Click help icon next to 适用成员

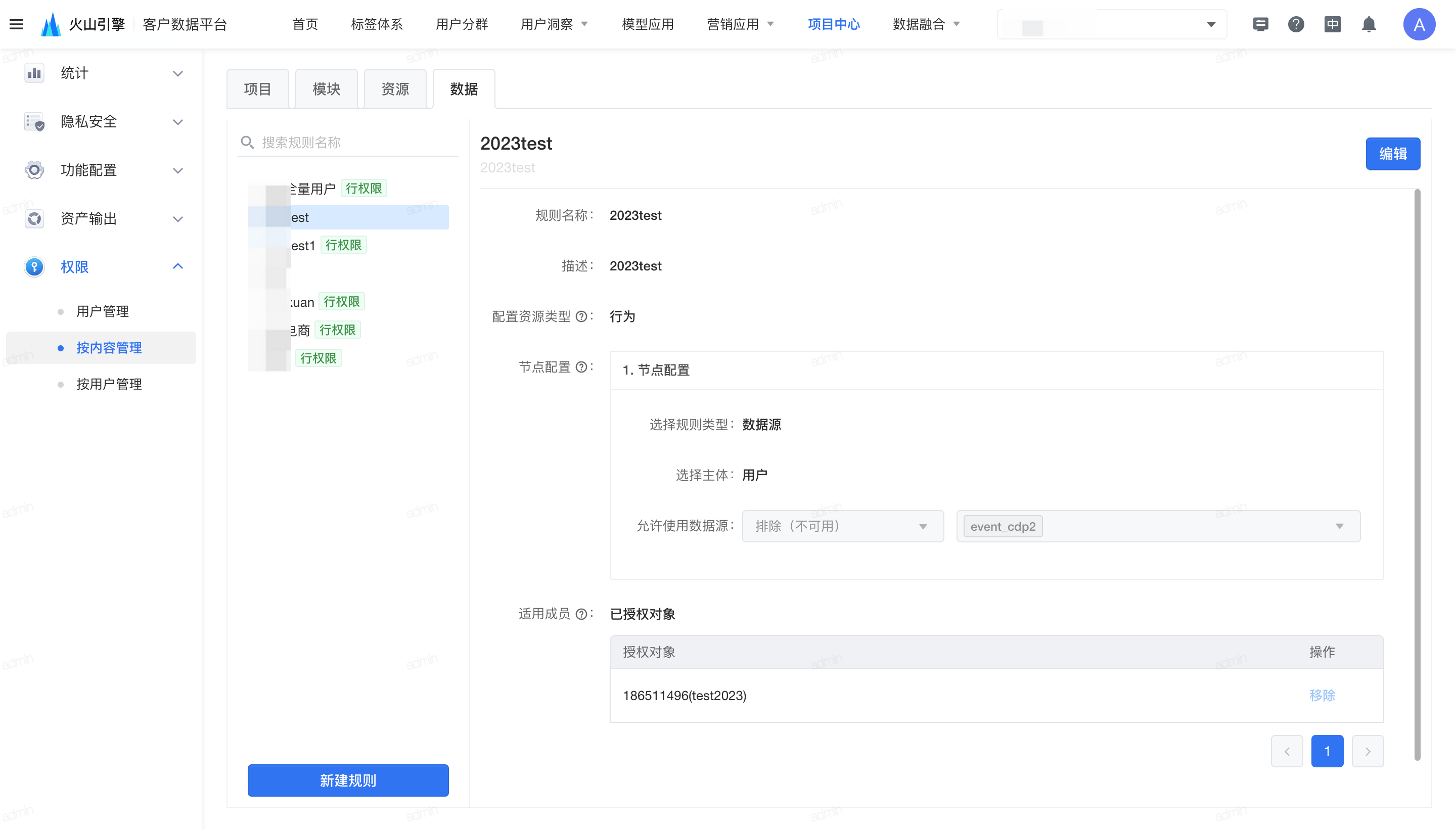tap(581, 614)
